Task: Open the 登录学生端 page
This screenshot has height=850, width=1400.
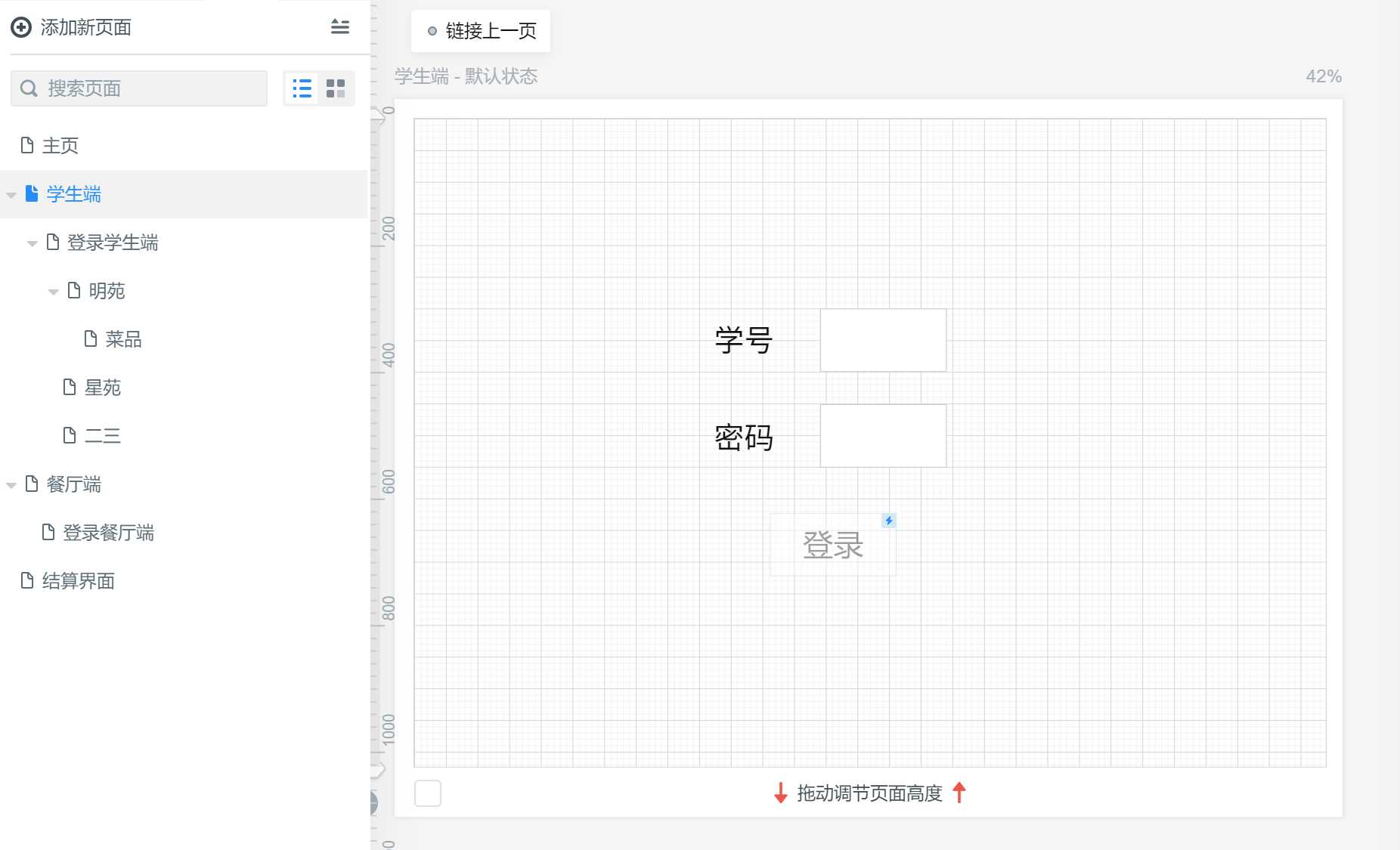Action: pyautogui.click(x=113, y=243)
